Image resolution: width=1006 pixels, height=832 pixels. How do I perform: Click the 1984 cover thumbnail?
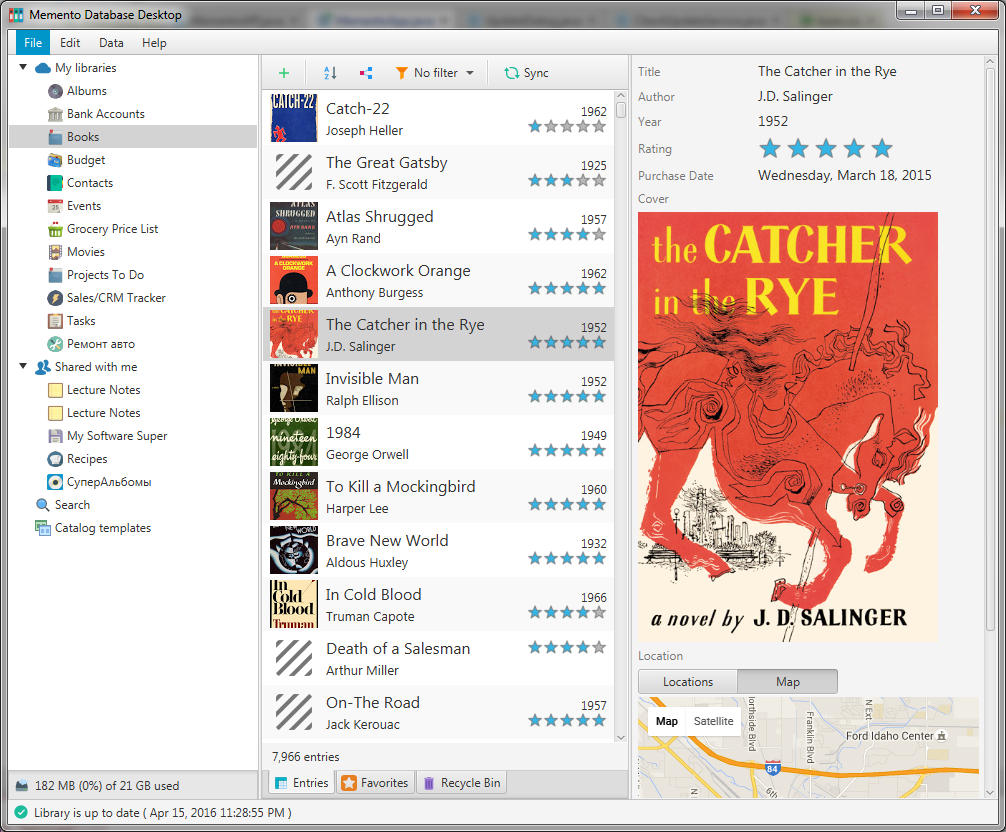click(x=294, y=442)
